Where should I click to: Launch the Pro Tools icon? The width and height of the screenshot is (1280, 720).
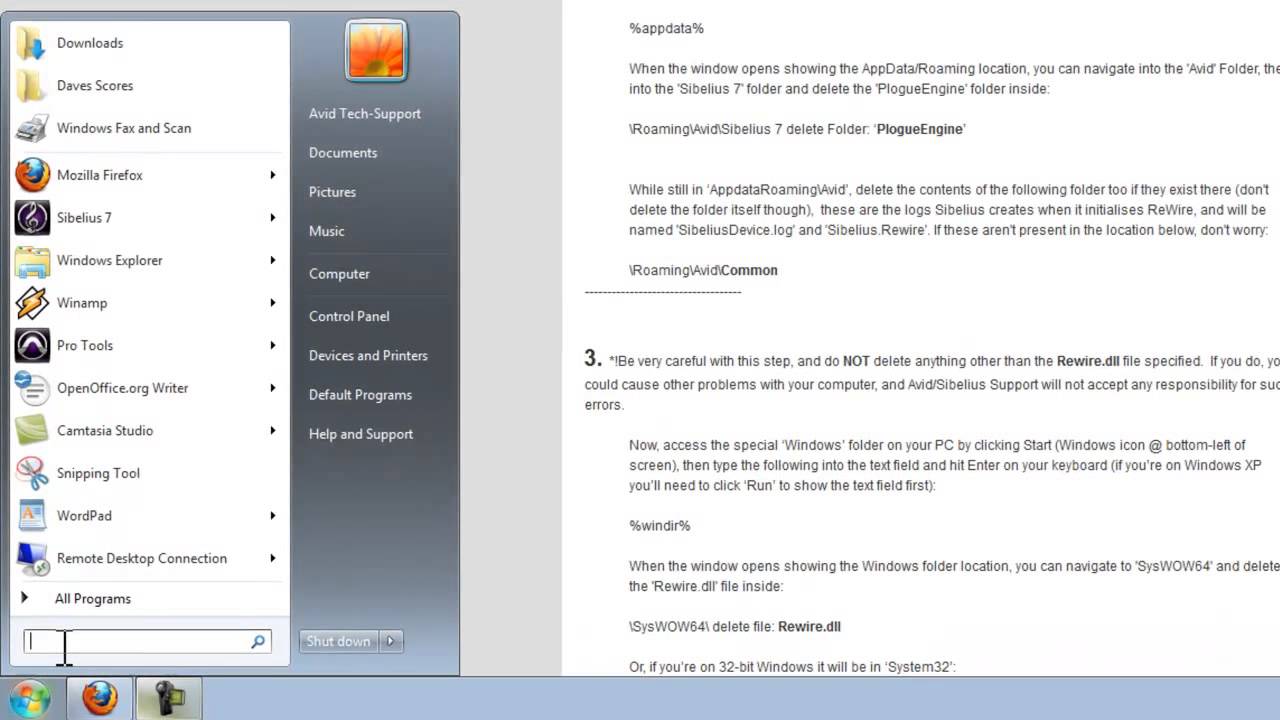point(32,345)
